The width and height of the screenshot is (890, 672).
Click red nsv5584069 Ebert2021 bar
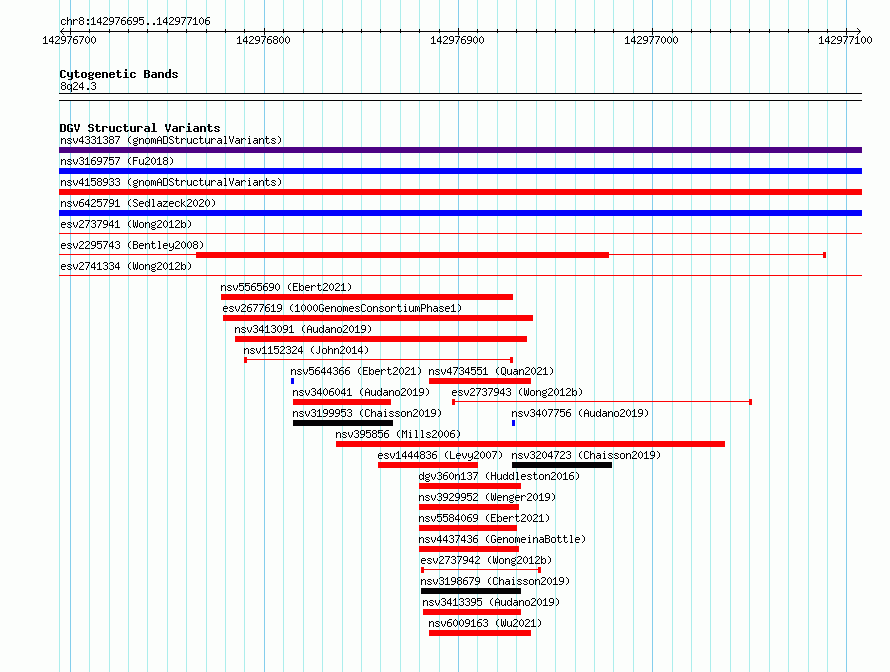point(468,528)
